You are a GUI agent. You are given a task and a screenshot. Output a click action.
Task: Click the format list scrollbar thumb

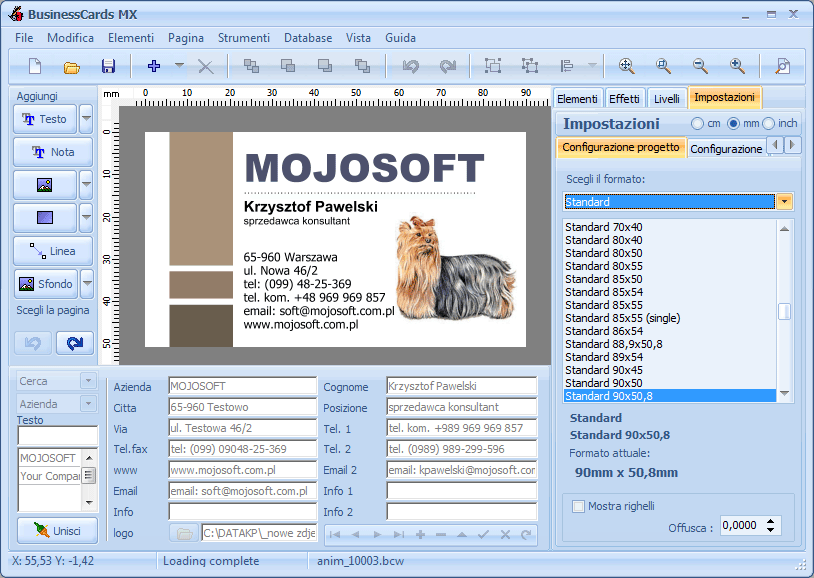click(784, 312)
